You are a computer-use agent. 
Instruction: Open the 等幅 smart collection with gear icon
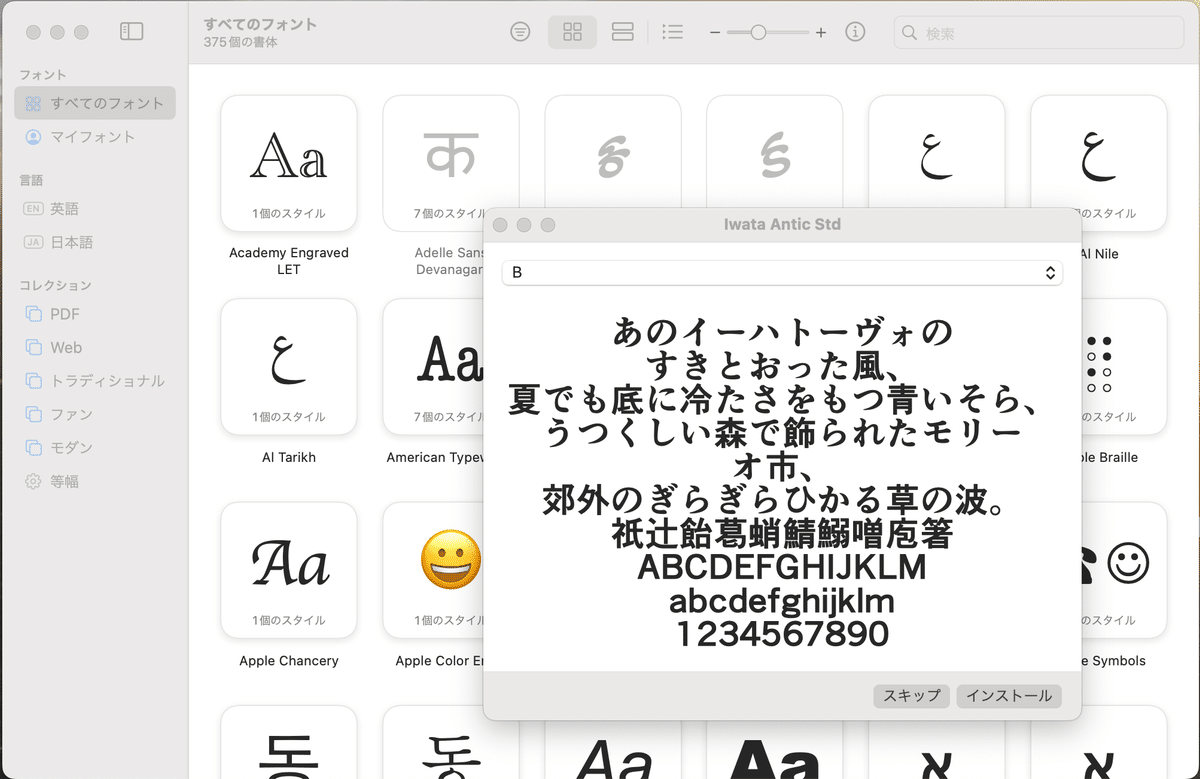point(60,481)
